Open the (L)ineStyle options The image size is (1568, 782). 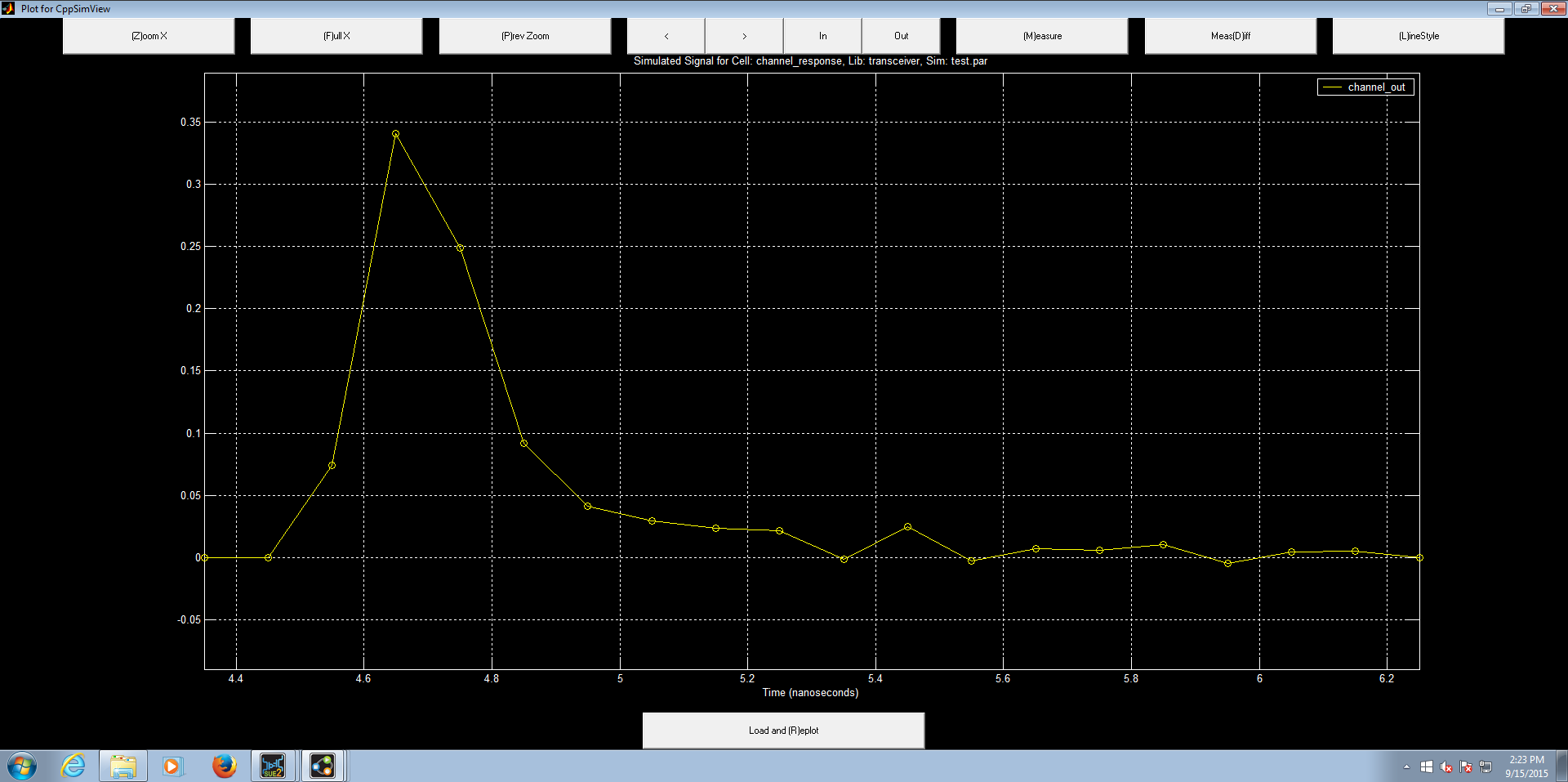1419,35
